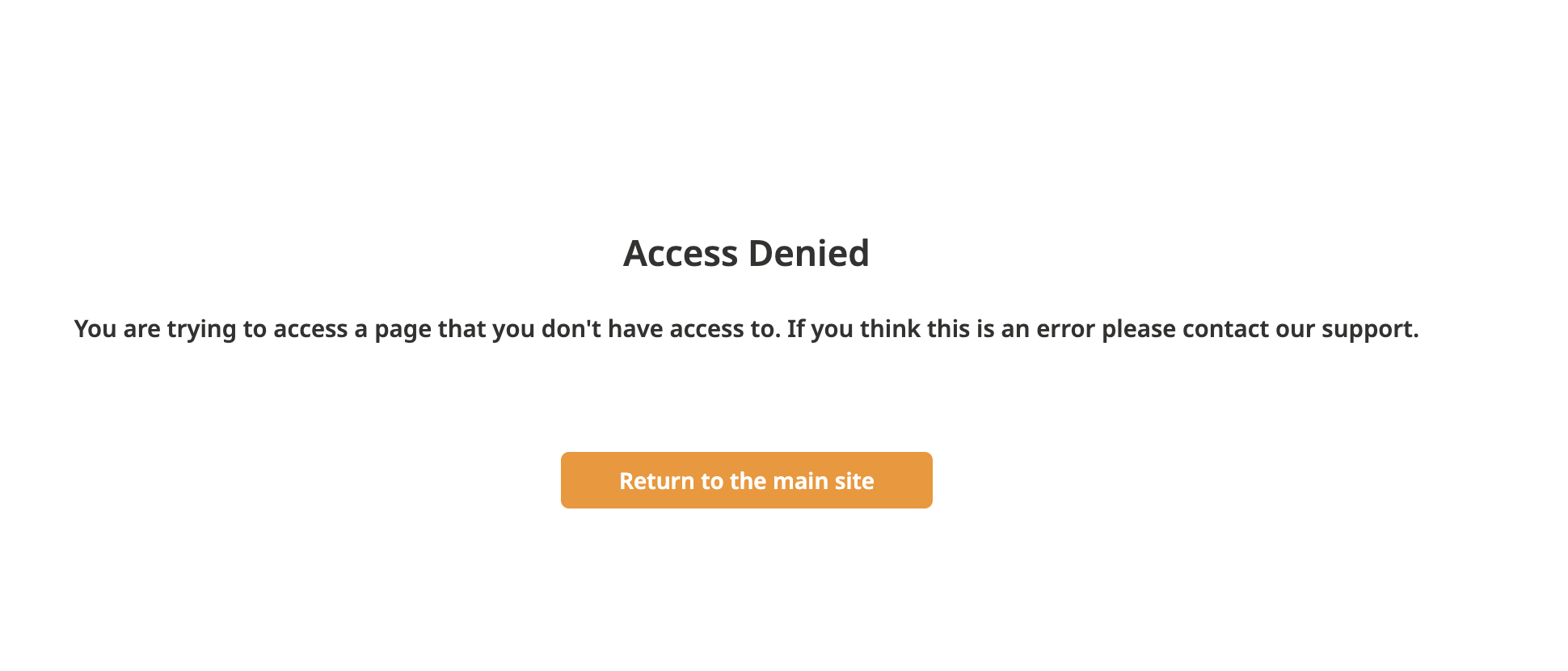Select the Access Denied heading
The width and height of the screenshot is (1568, 671).
[x=746, y=253]
